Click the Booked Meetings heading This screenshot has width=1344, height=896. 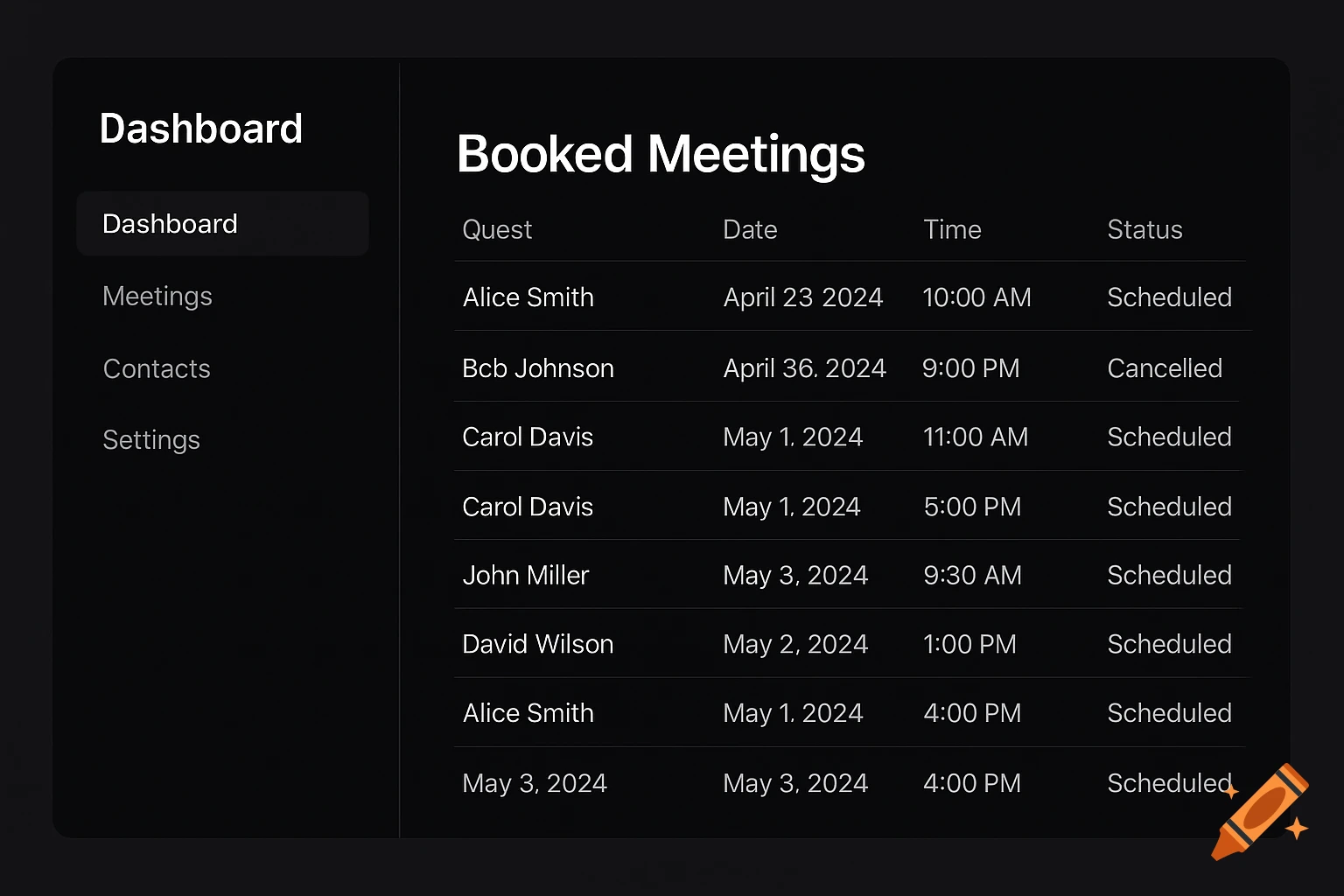[x=661, y=154]
